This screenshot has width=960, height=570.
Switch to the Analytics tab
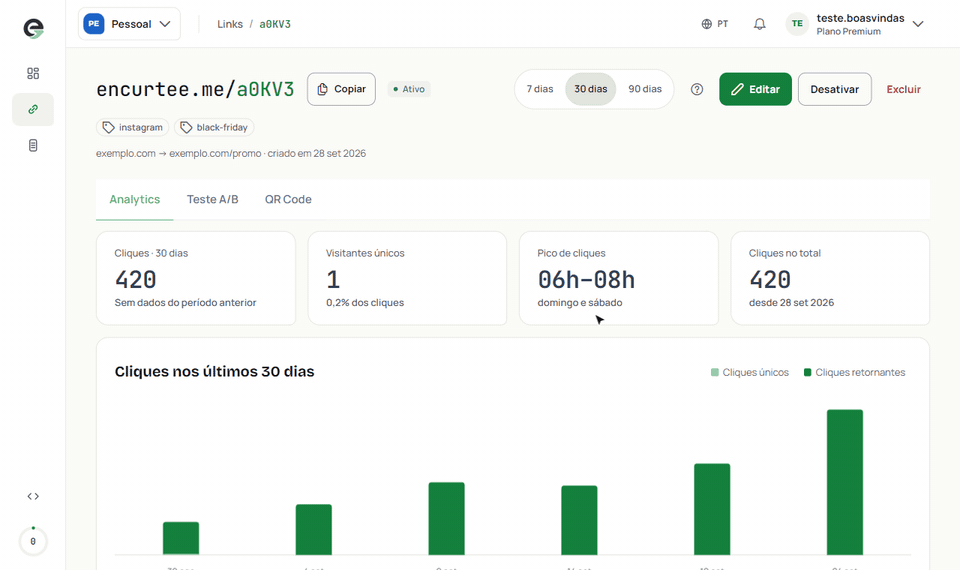135,200
